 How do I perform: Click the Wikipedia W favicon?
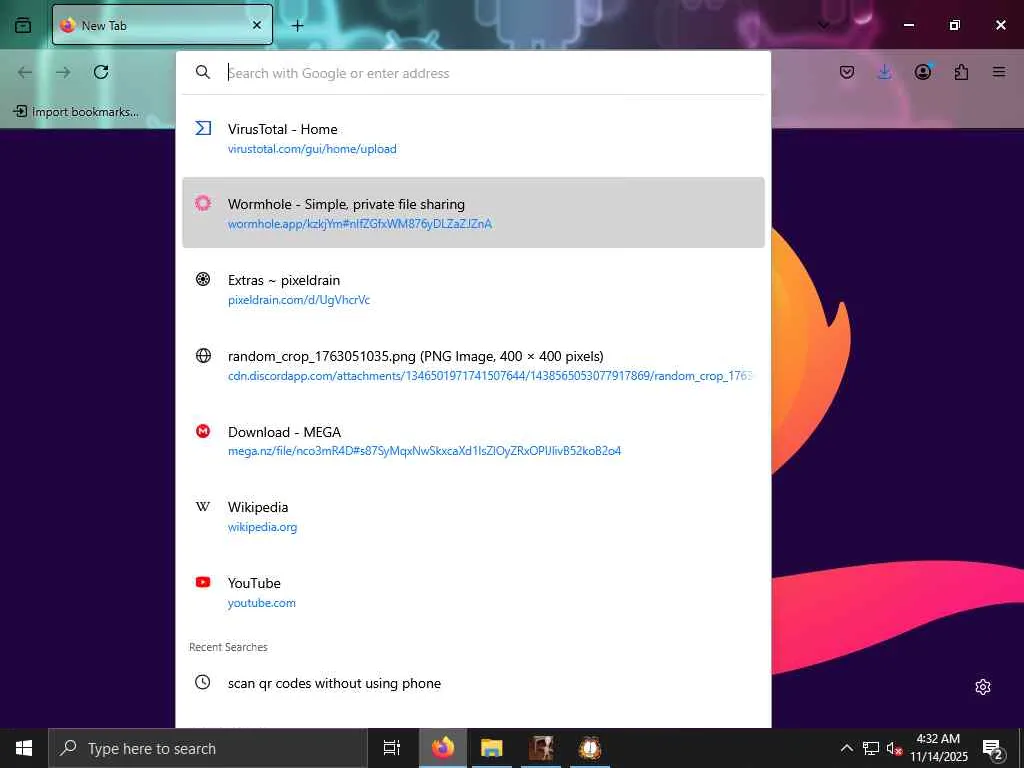click(x=203, y=506)
